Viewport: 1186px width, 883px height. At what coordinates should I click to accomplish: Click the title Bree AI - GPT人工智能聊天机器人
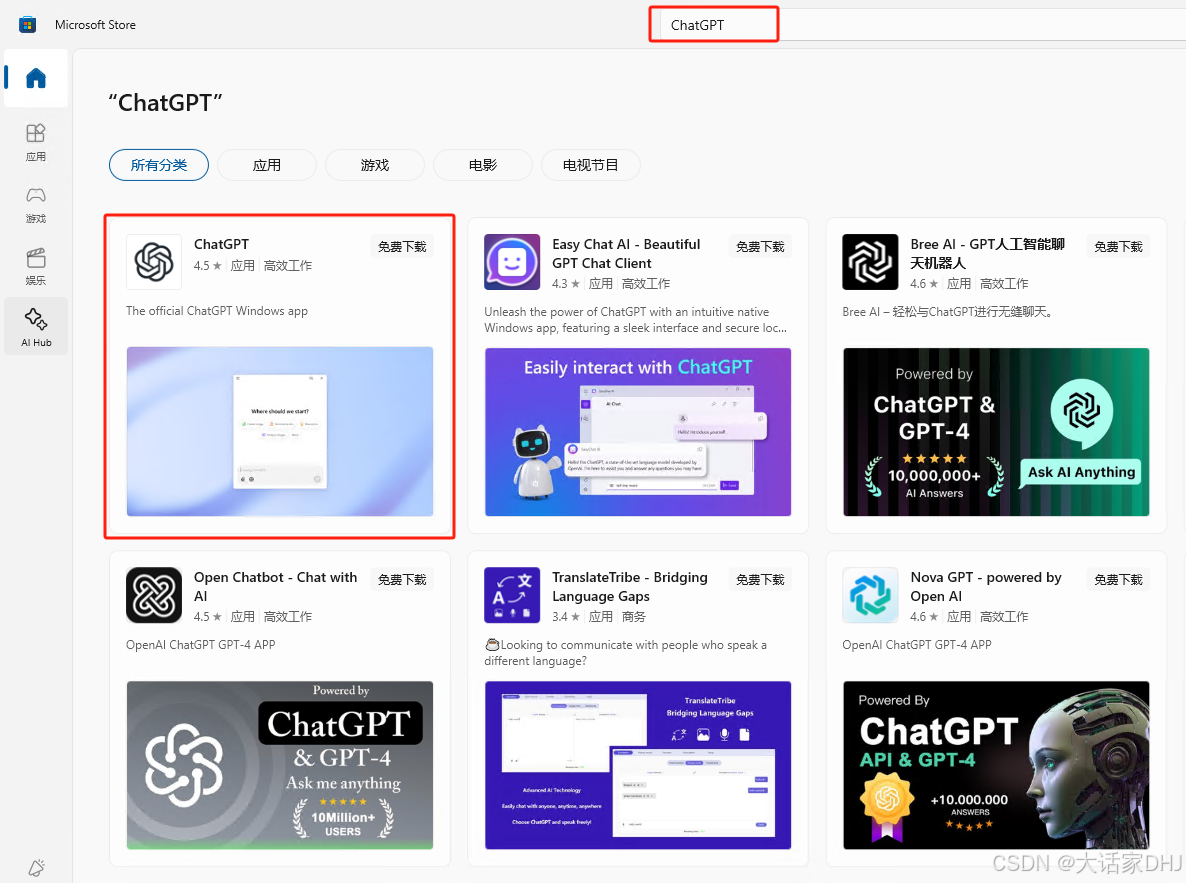click(988, 253)
